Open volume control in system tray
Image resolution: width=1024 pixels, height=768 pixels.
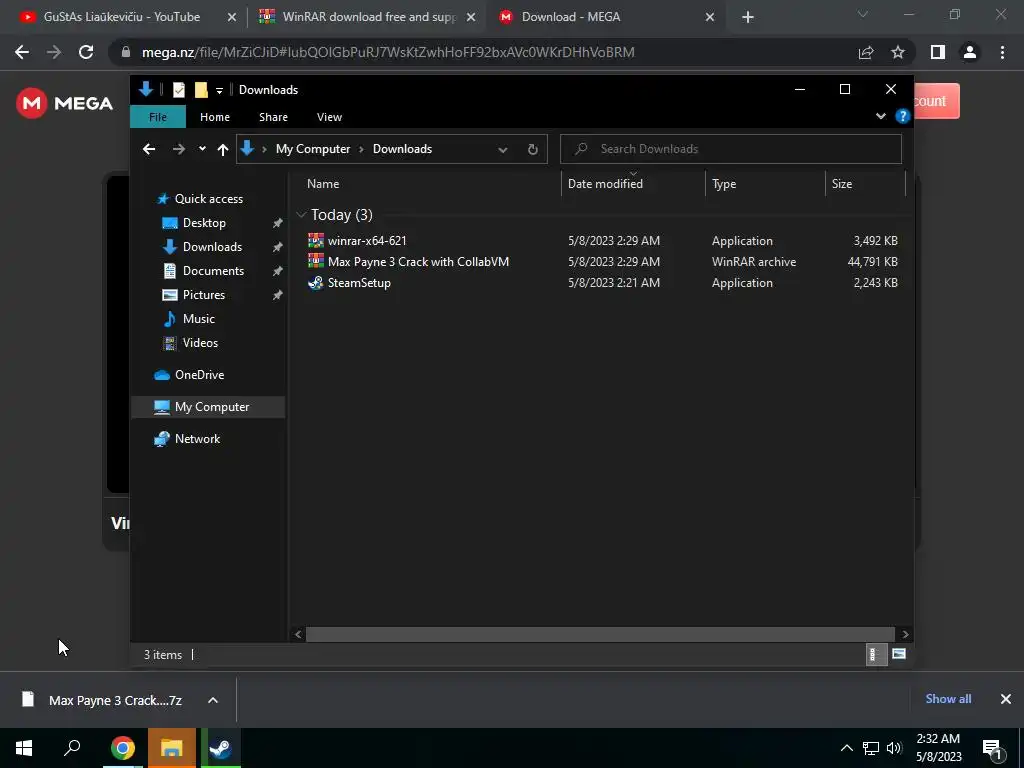tap(894, 748)
